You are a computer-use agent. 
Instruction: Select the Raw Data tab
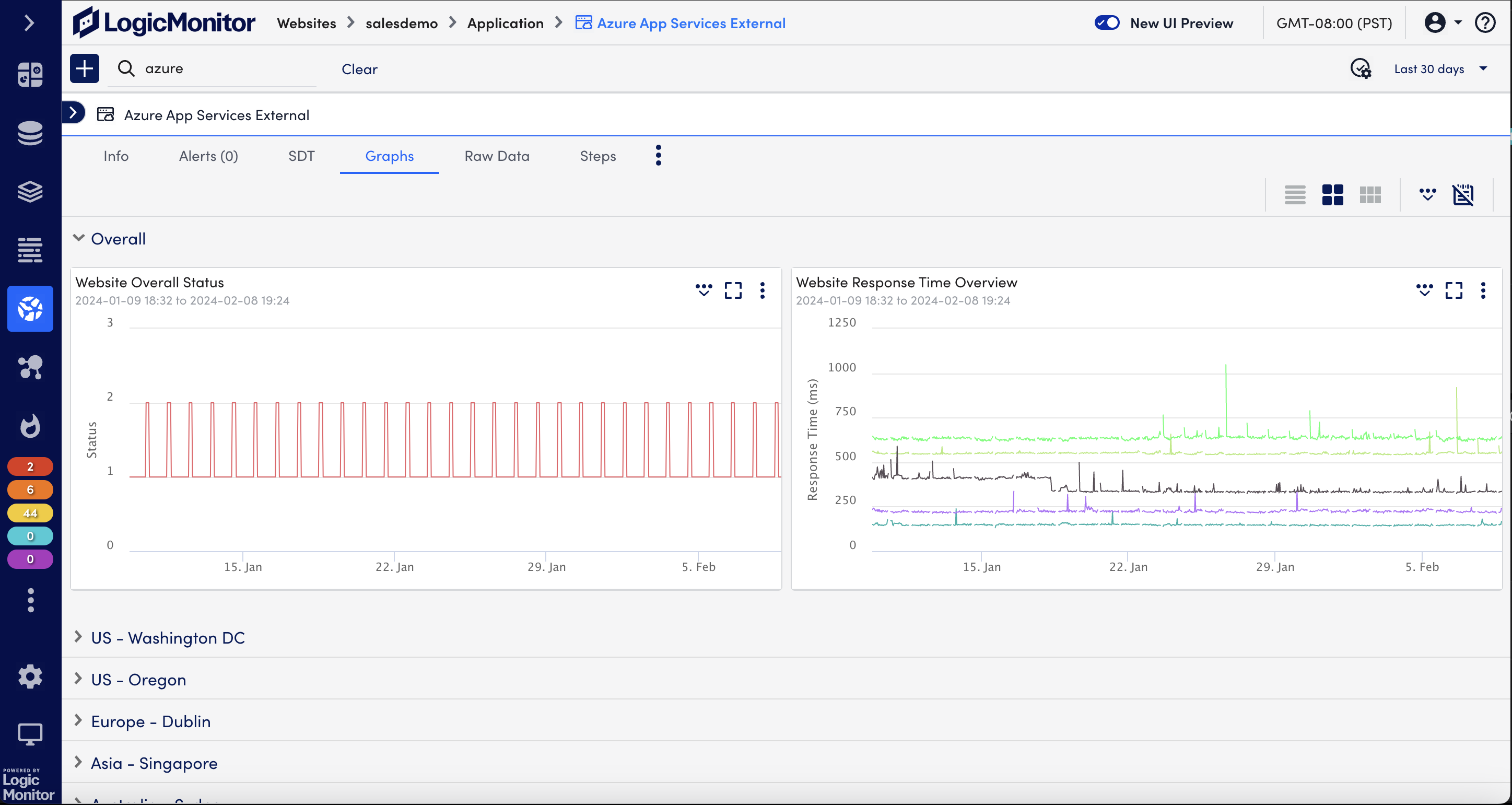(496, 155)
